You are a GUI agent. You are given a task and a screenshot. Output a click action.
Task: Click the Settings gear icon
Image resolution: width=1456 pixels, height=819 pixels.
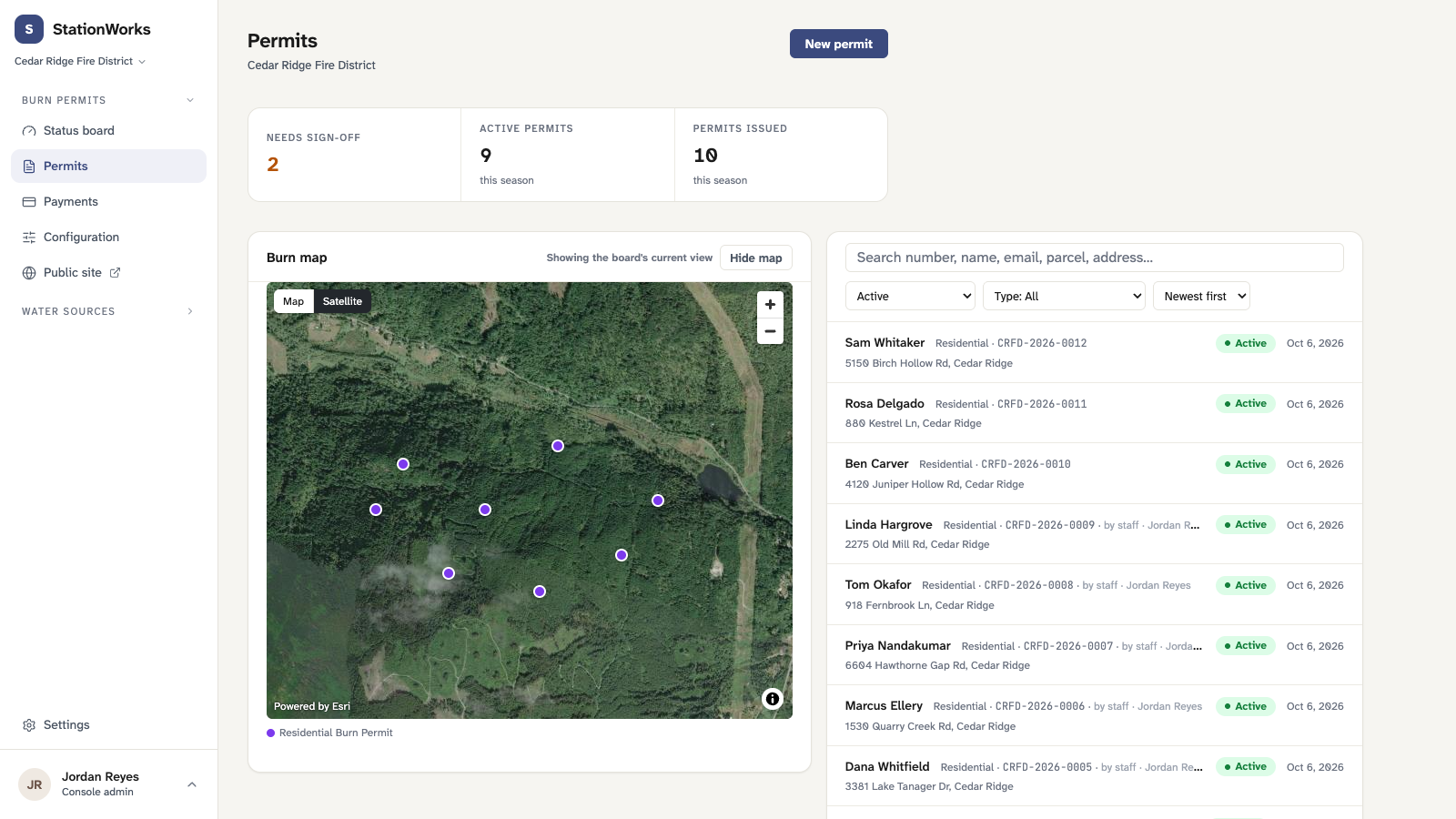point(29,725)
